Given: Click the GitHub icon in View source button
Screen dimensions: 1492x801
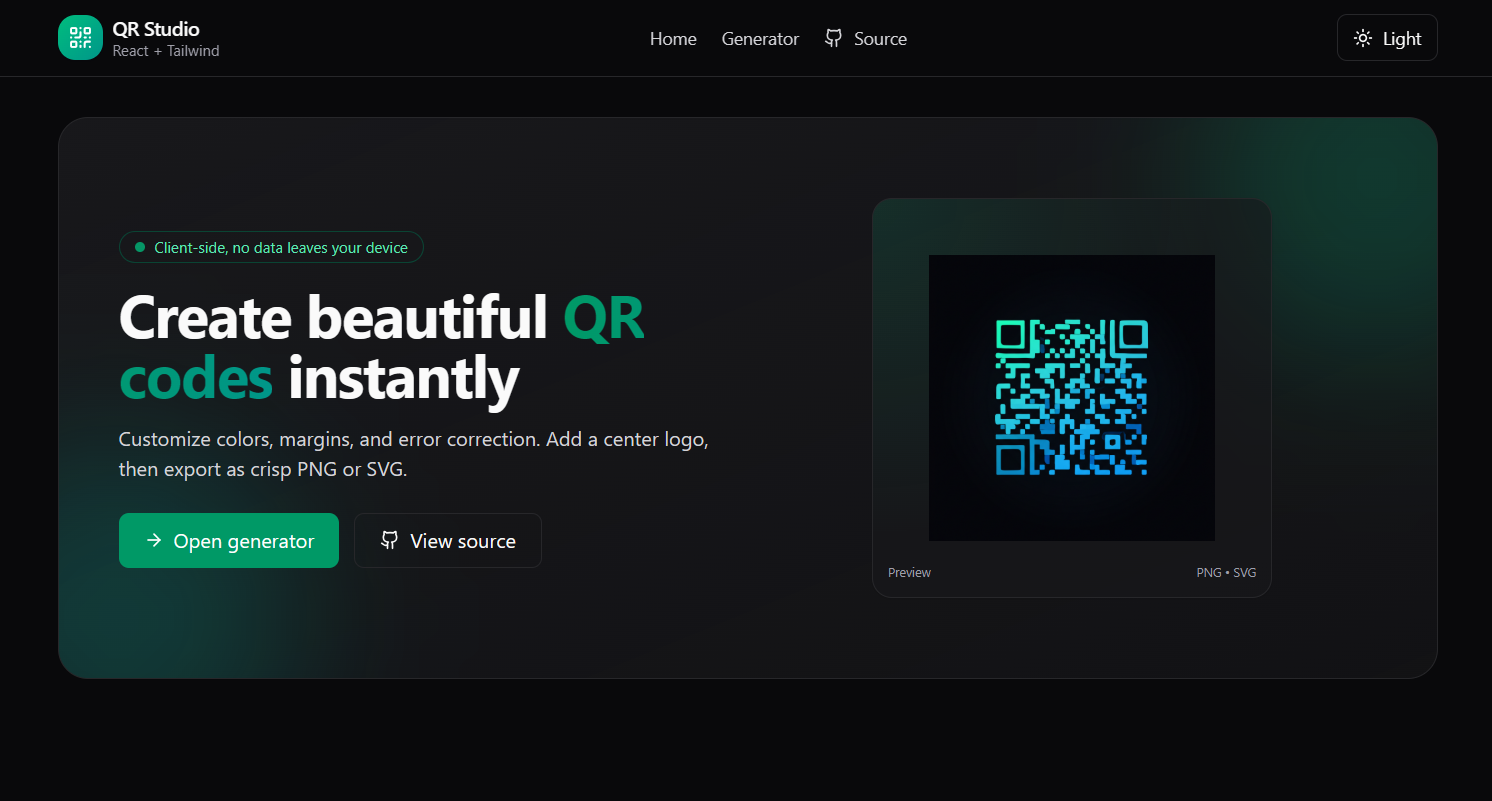Looking at the screenshot, I should [x=390, y=540].
